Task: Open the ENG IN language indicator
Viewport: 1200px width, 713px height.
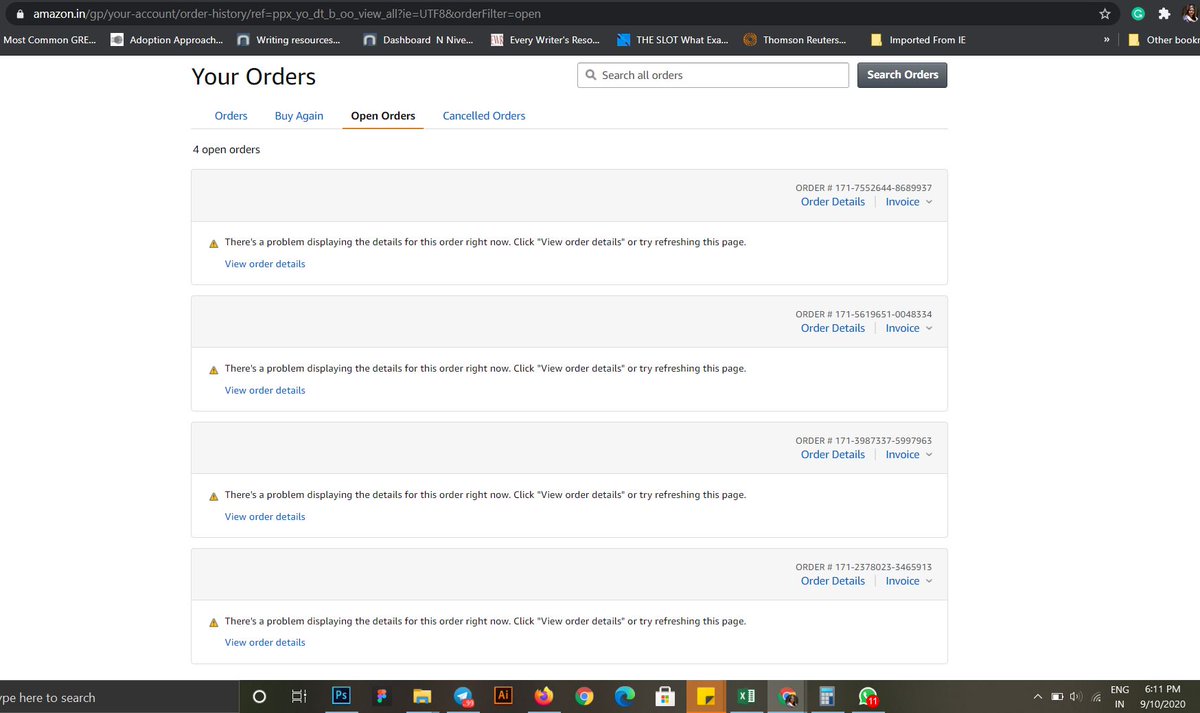Action: (x=1120, y=697)
